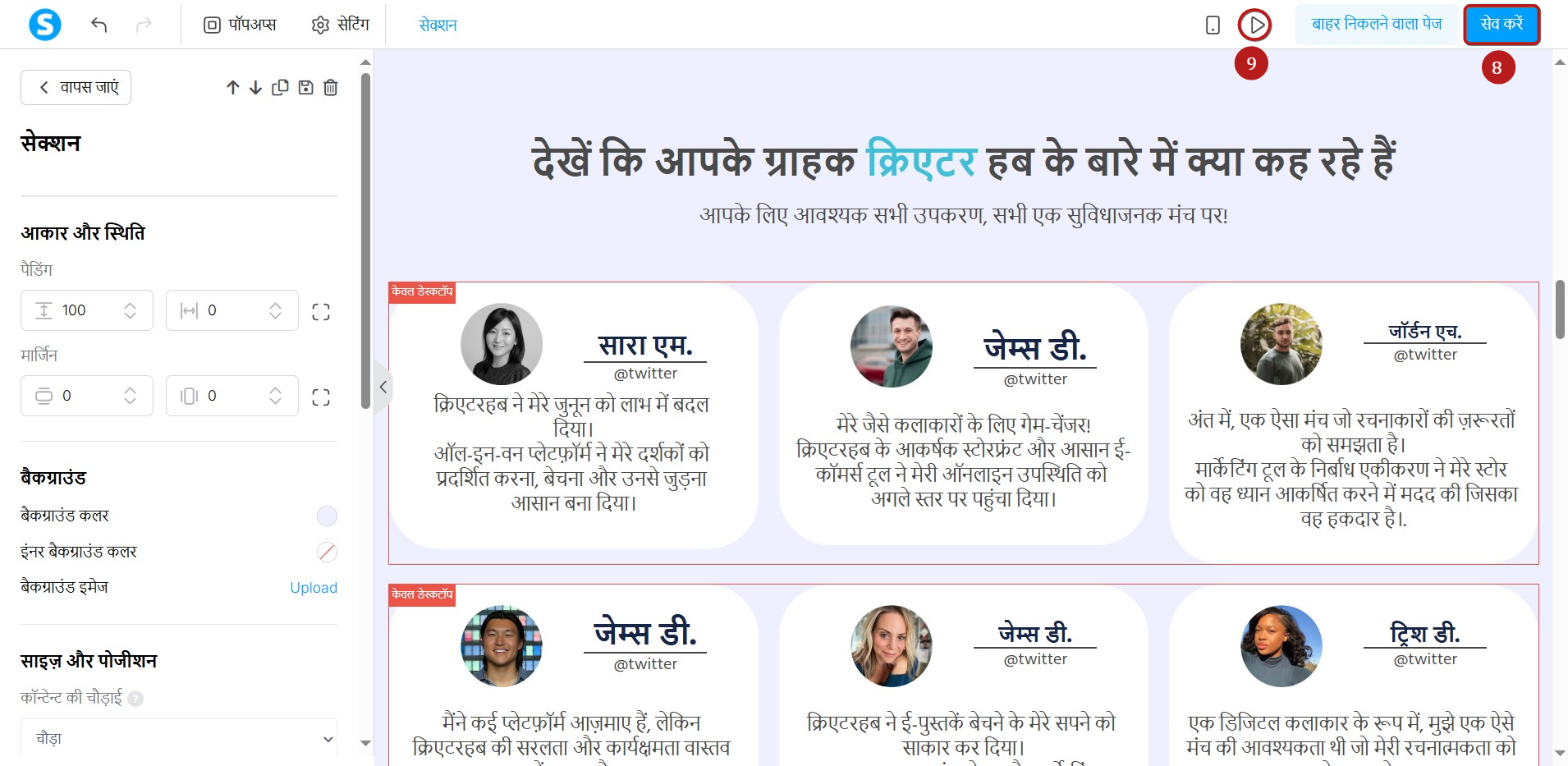The width and height of the screenshot is (1568, 766).
Task: Click जेम्स डी. photo in green hoodie
Action: (x=892, y=346)
